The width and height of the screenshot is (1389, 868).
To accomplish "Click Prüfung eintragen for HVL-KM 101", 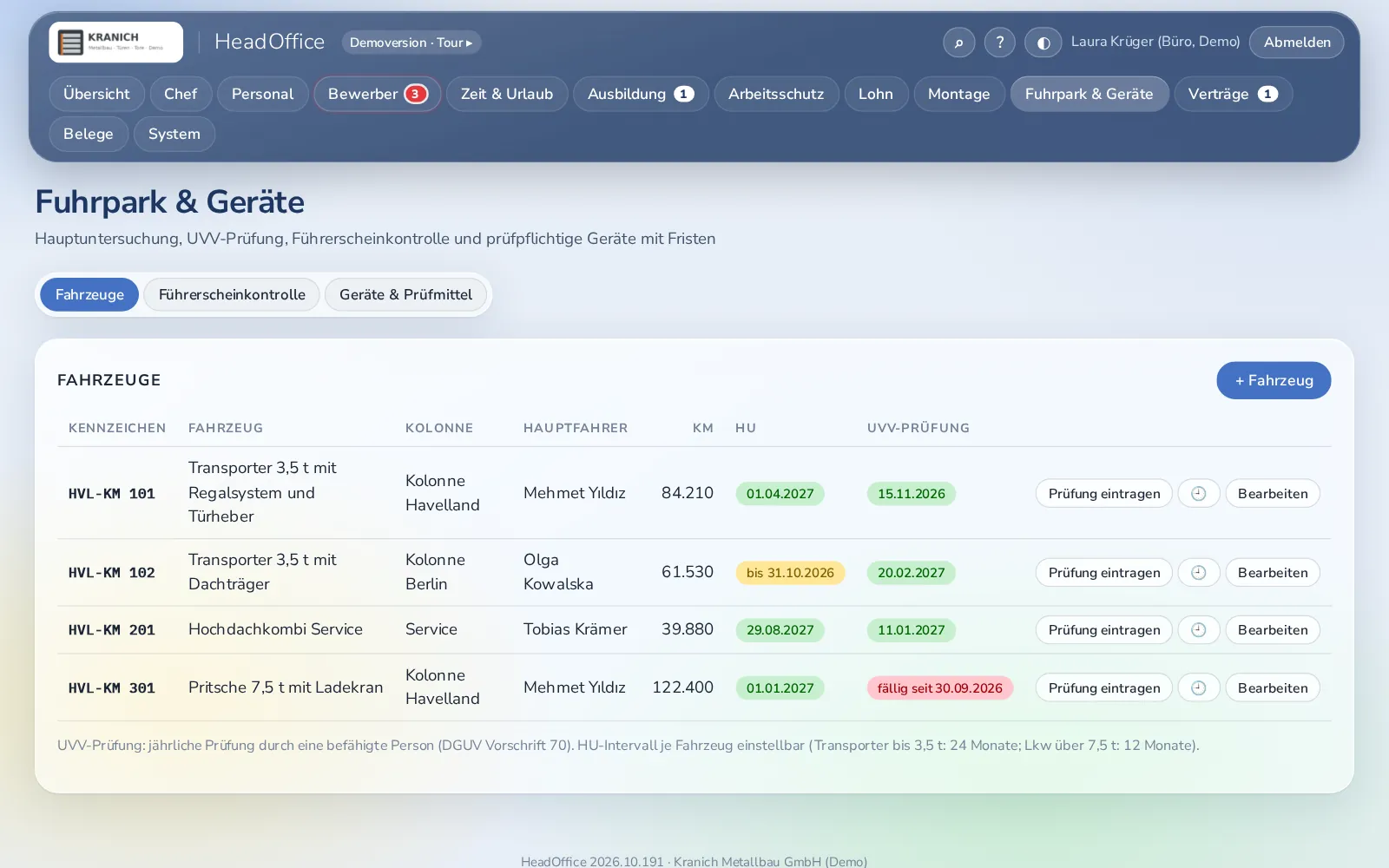I will (1103, 493).
